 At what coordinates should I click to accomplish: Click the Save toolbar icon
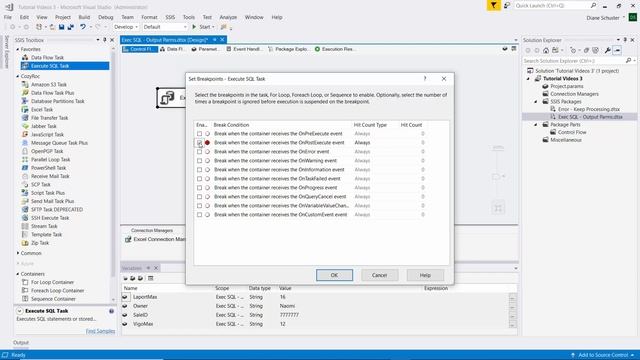pos(61,27)
